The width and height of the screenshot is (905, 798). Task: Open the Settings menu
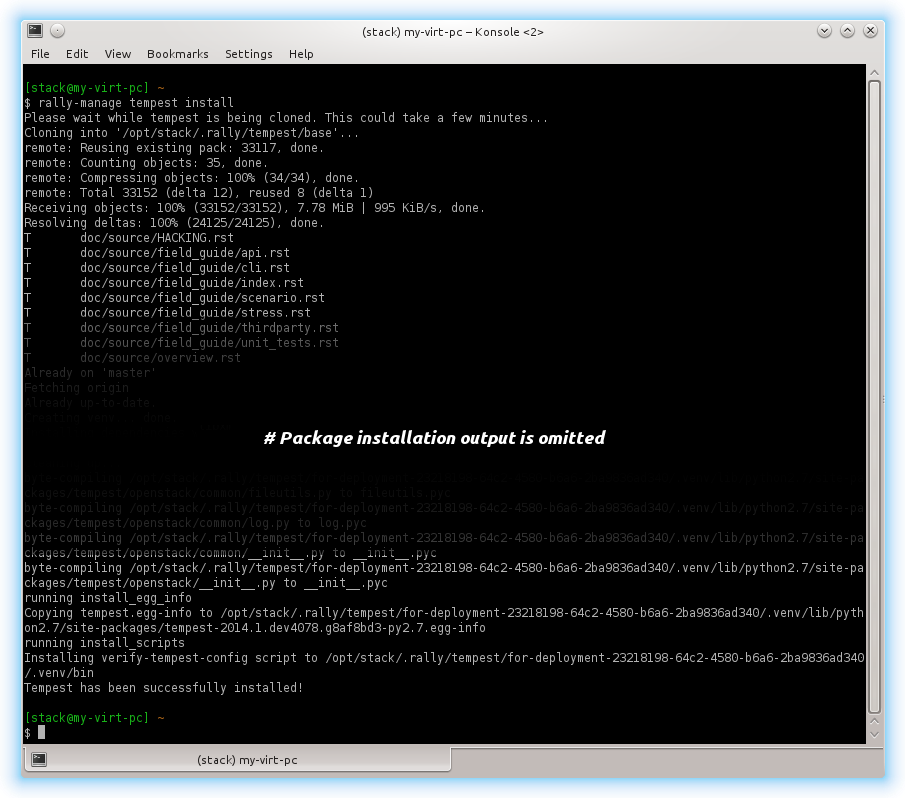(x=249, y=54)
